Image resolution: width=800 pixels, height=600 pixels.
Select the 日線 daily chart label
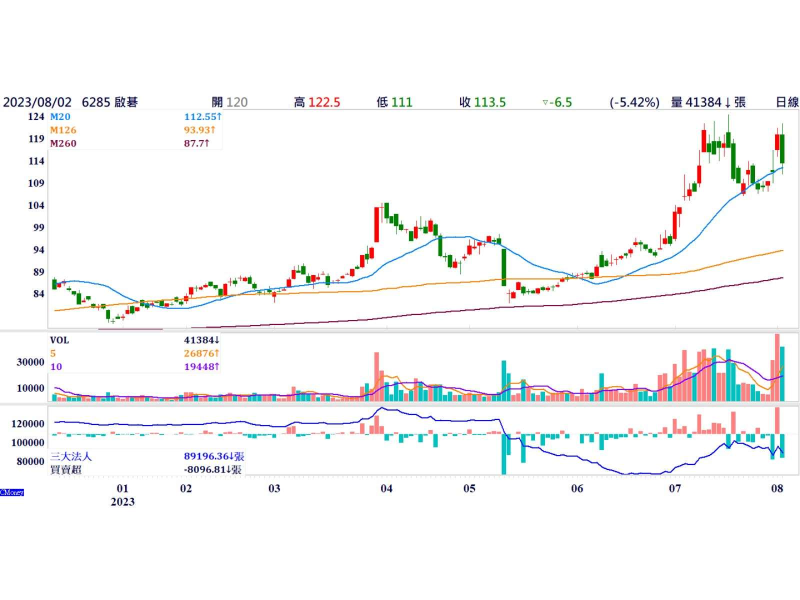coord(787,102)
